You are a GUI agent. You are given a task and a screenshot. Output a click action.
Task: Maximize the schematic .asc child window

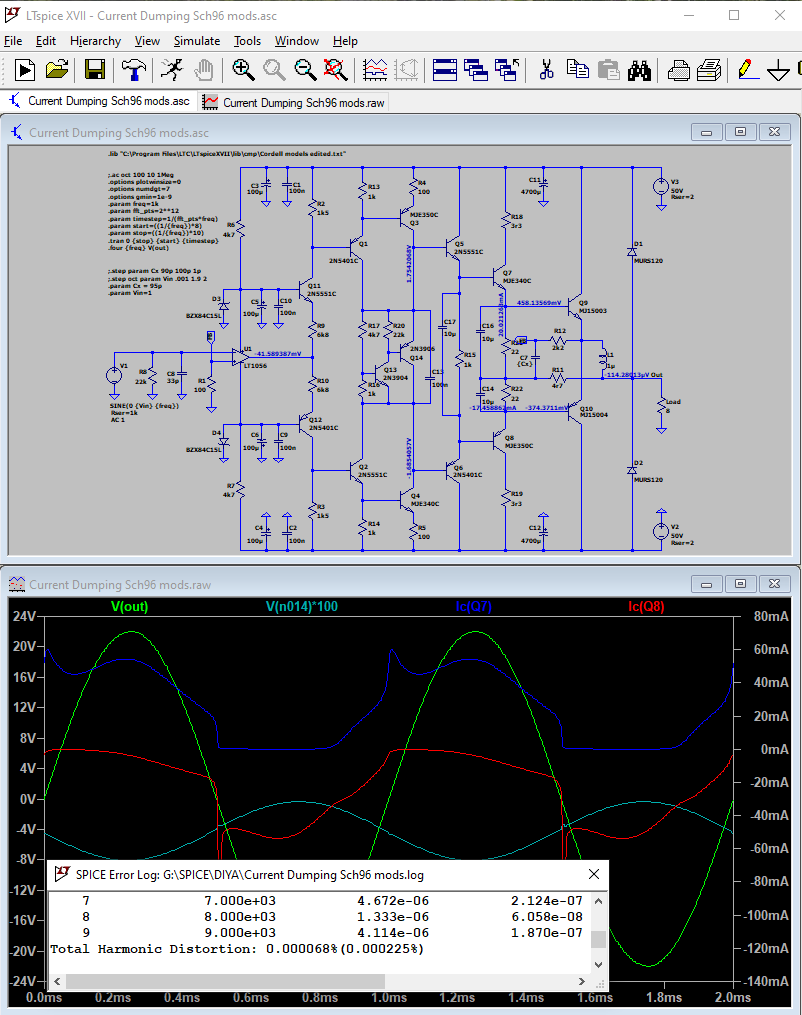coord(741,131)
